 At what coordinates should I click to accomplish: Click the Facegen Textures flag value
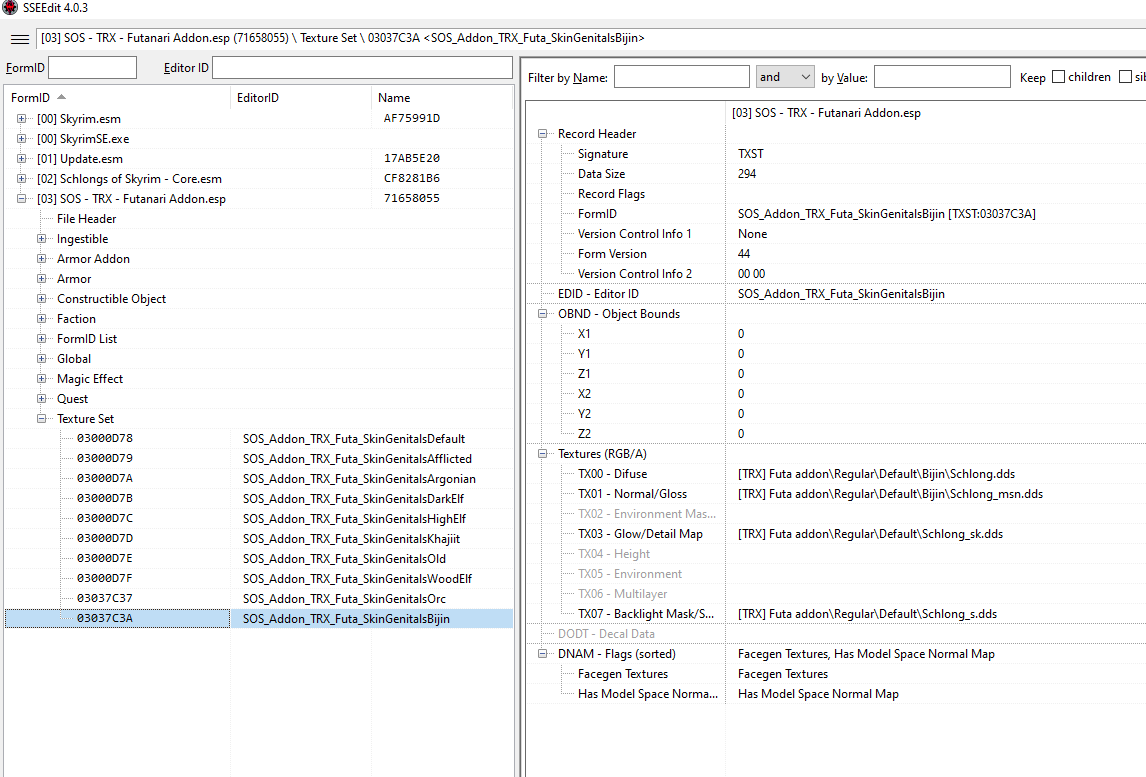[783, 674]
